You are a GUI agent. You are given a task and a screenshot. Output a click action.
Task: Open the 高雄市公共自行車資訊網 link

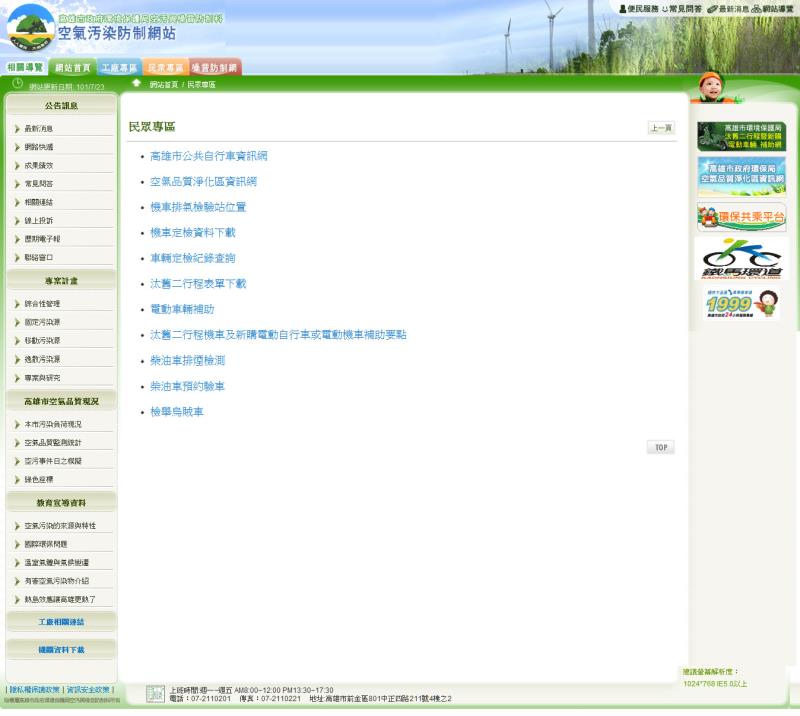tap(209, 156)
